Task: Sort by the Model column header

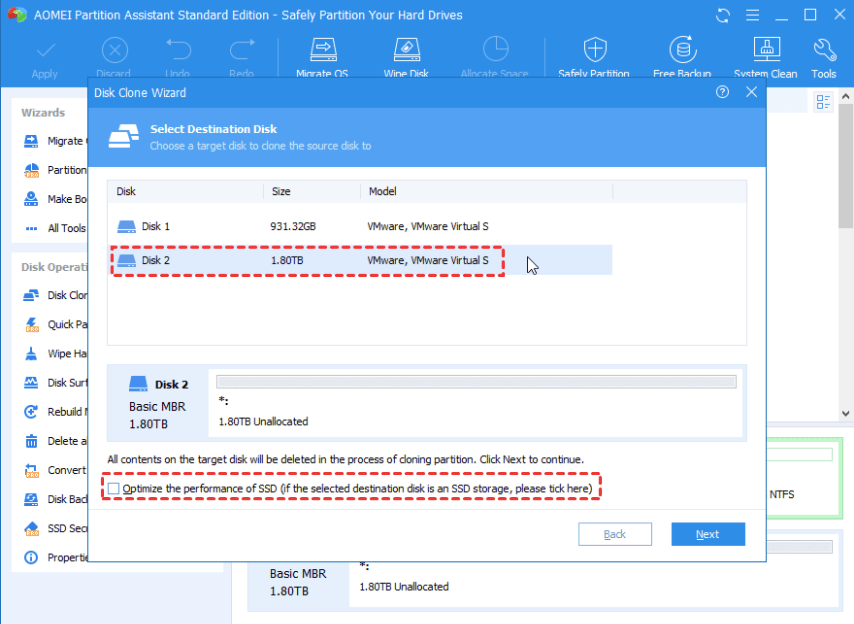Action: point(486,191)
